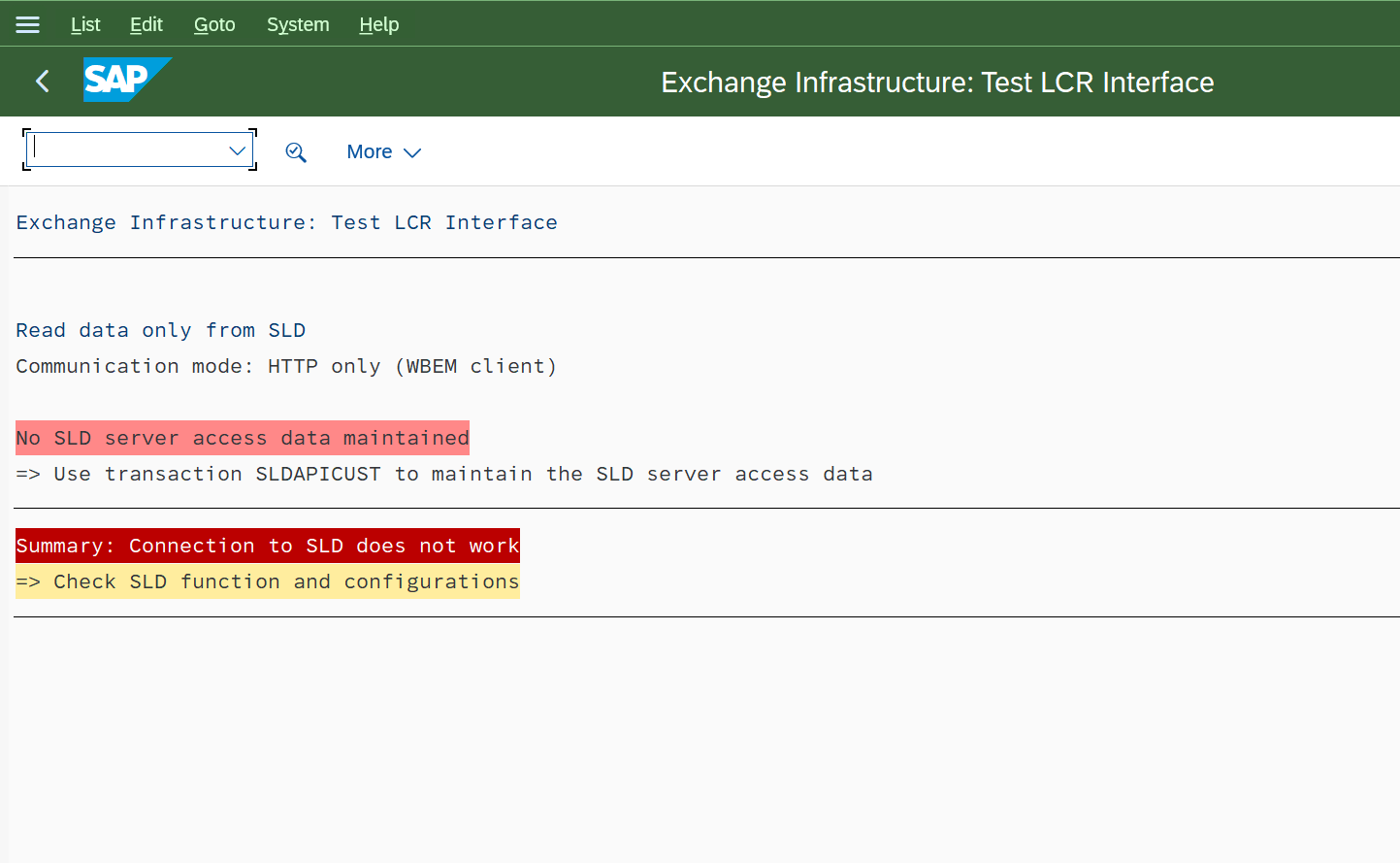Viewport: 1400px width, 863px height.
Task: Click 'Communication mode: HTTP only' line
Action: coord(286,366)
